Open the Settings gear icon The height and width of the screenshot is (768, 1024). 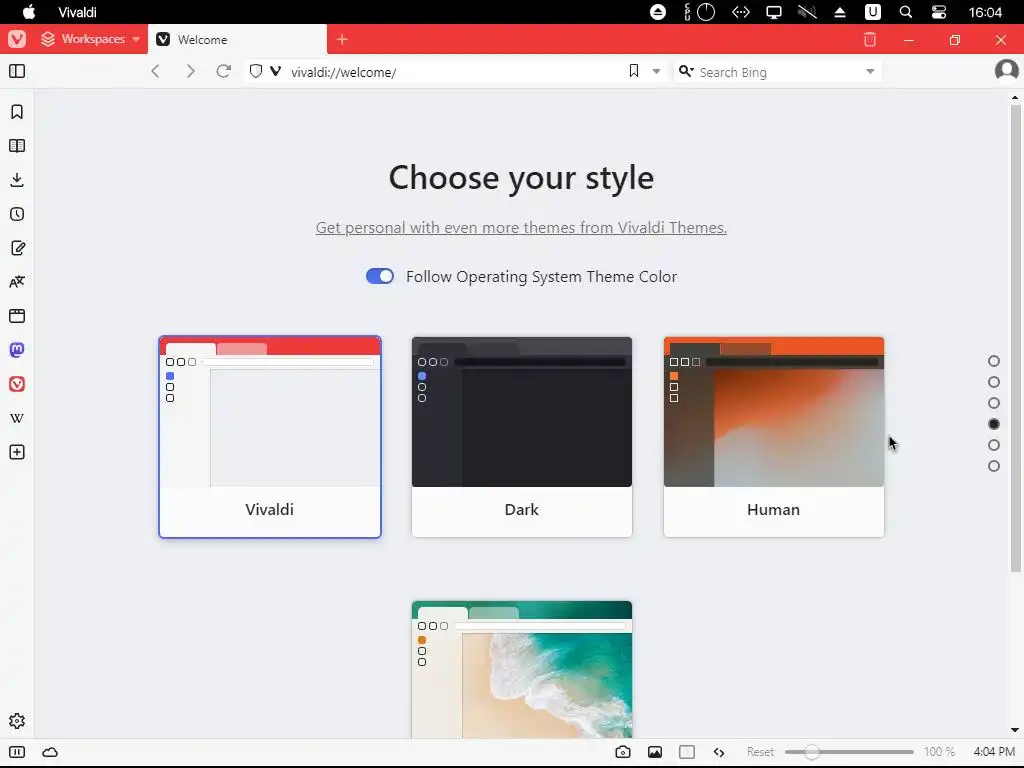(17, 721)
